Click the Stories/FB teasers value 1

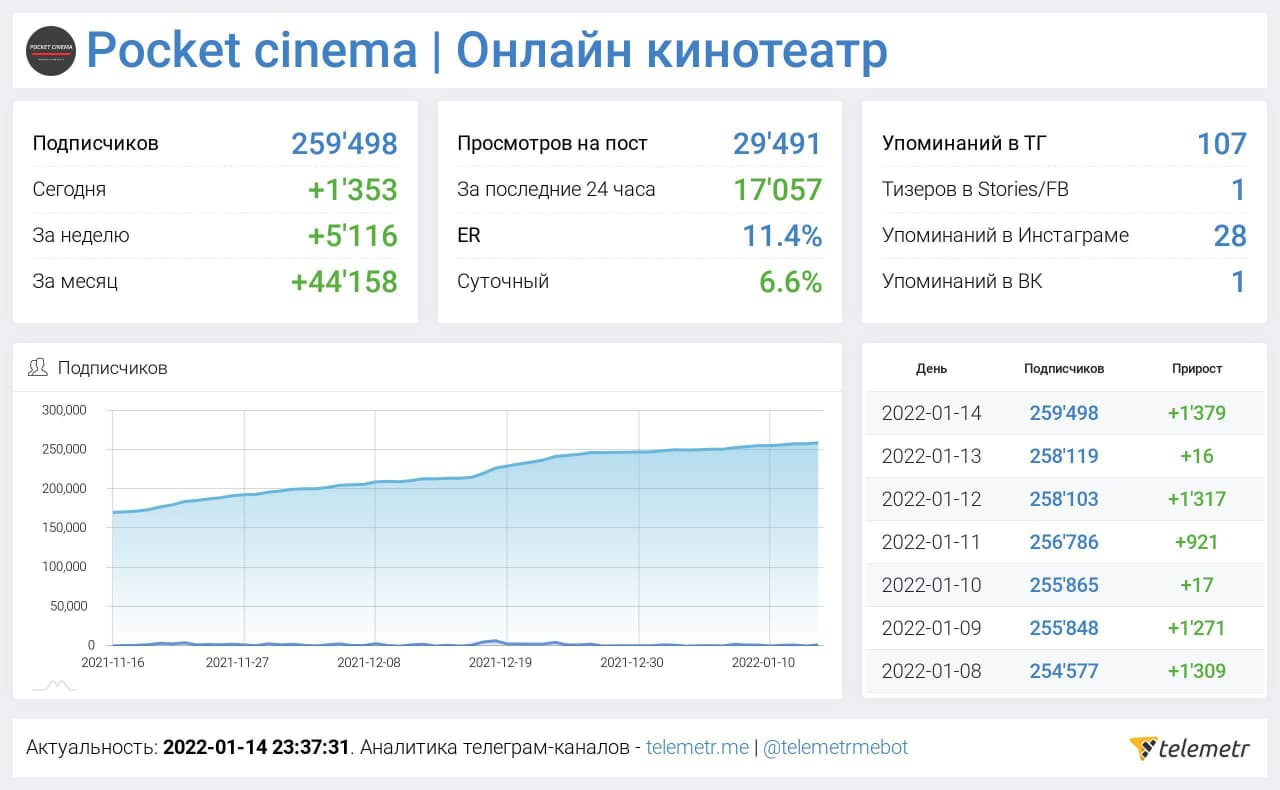pyautogui.click(x=1239, y=190)
